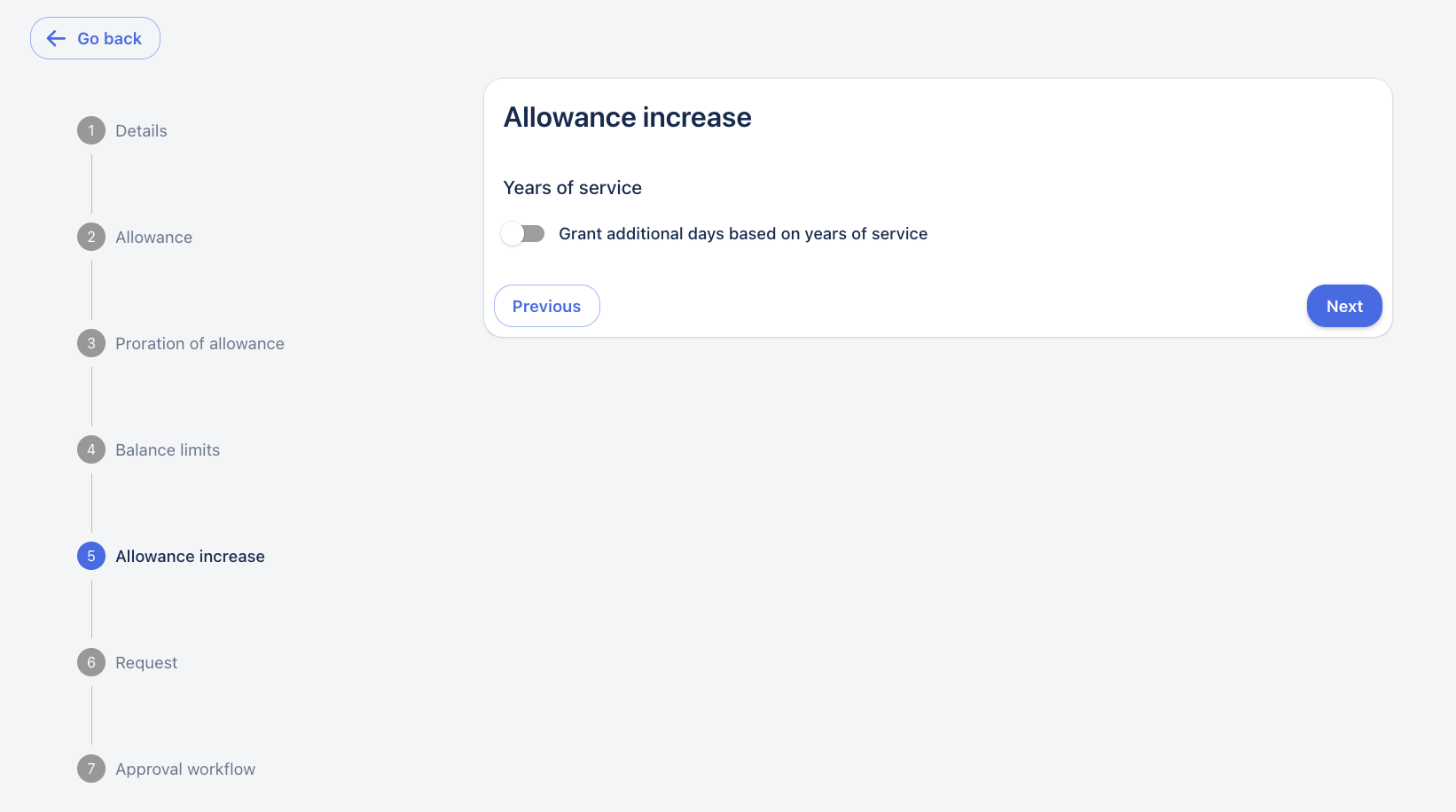Jump to the Allowance step
Image resolution: width=1456 pixels, height=812 pixels.
tap(153, 237)
